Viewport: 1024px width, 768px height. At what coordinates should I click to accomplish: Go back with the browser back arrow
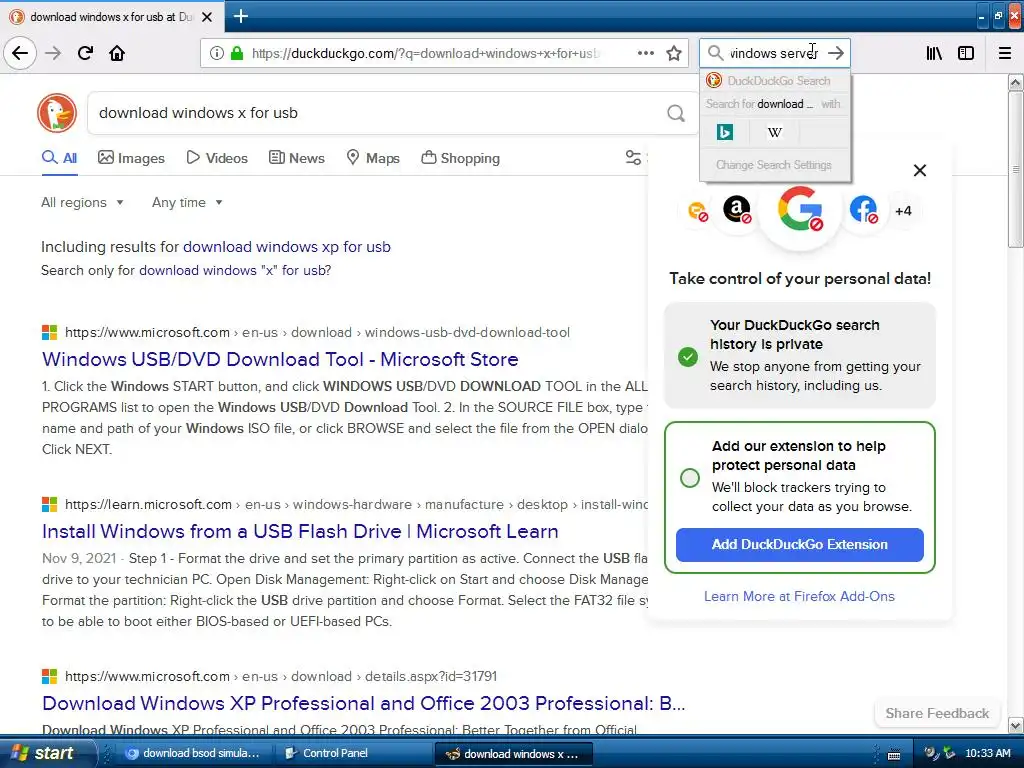click(x=20, y=53)
